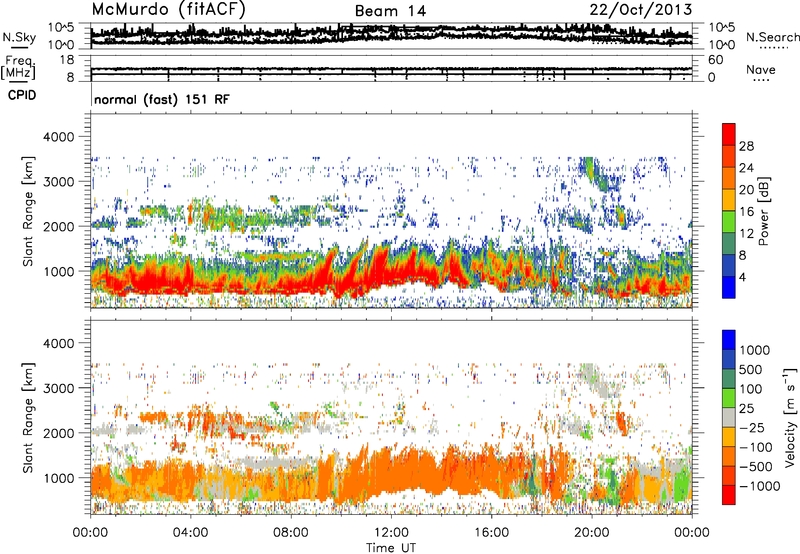
Task: Click the 'Time UT' axis title
Action: [x=391, y=547]
